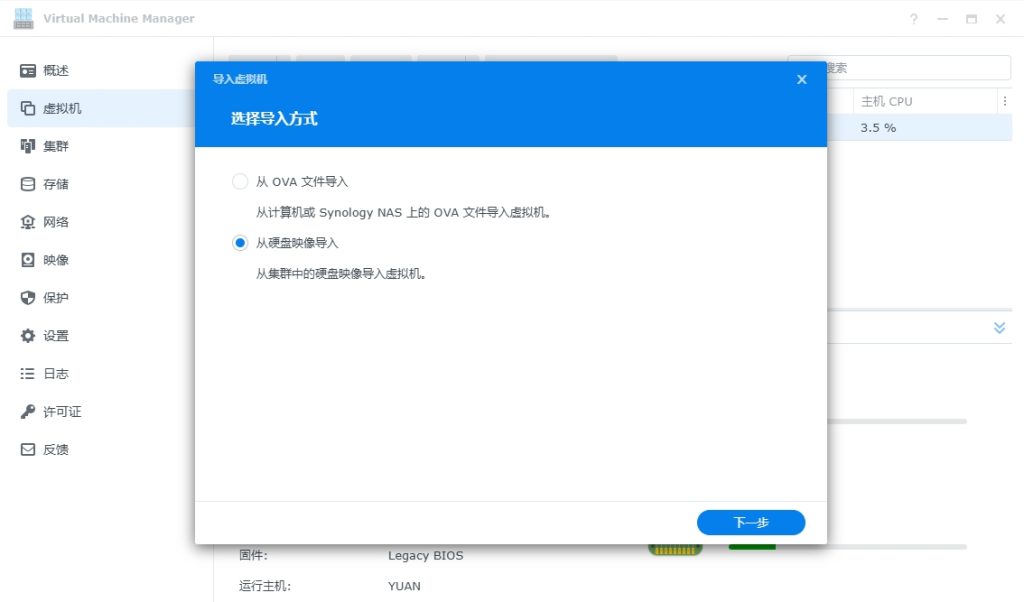
Task: Click the 保护 protection shield icon
Action: click(28, 298)
